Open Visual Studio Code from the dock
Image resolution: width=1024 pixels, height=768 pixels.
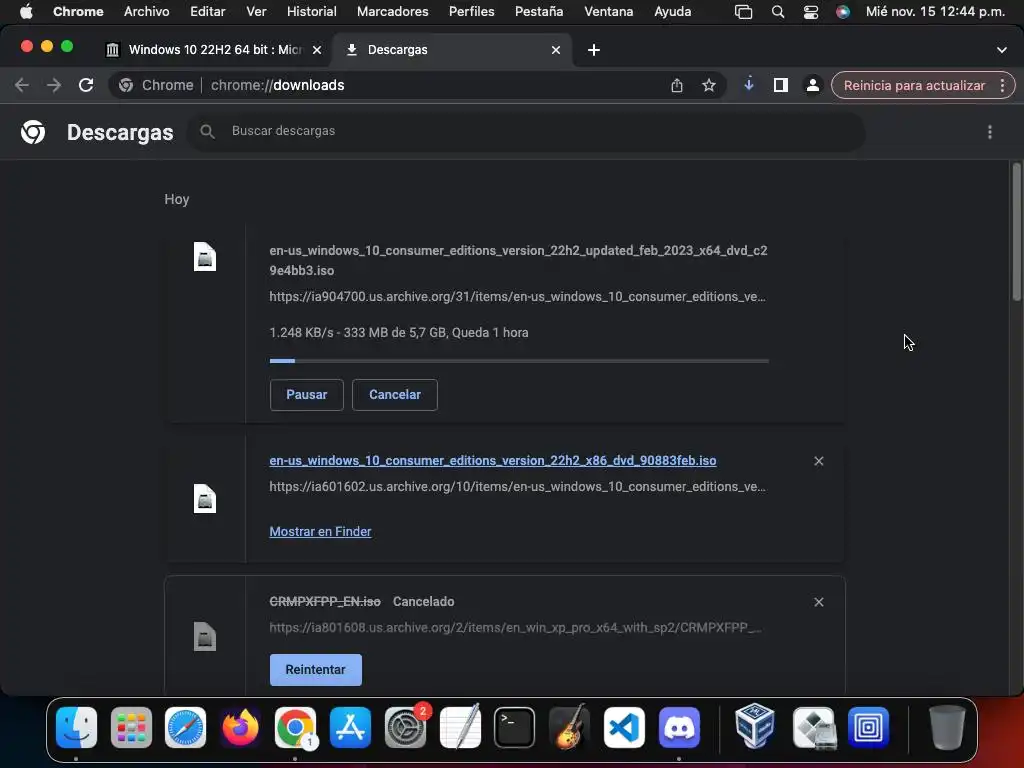click(x=624, y=728)
